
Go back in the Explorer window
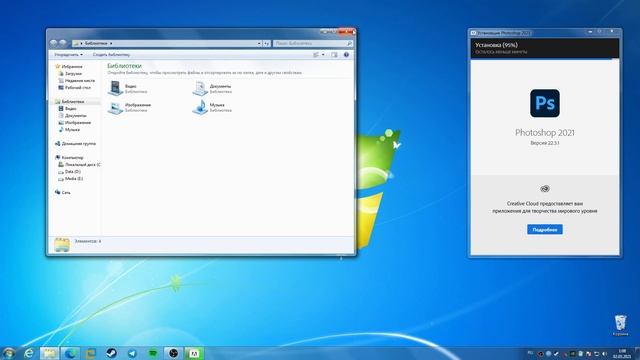[53, 43]
